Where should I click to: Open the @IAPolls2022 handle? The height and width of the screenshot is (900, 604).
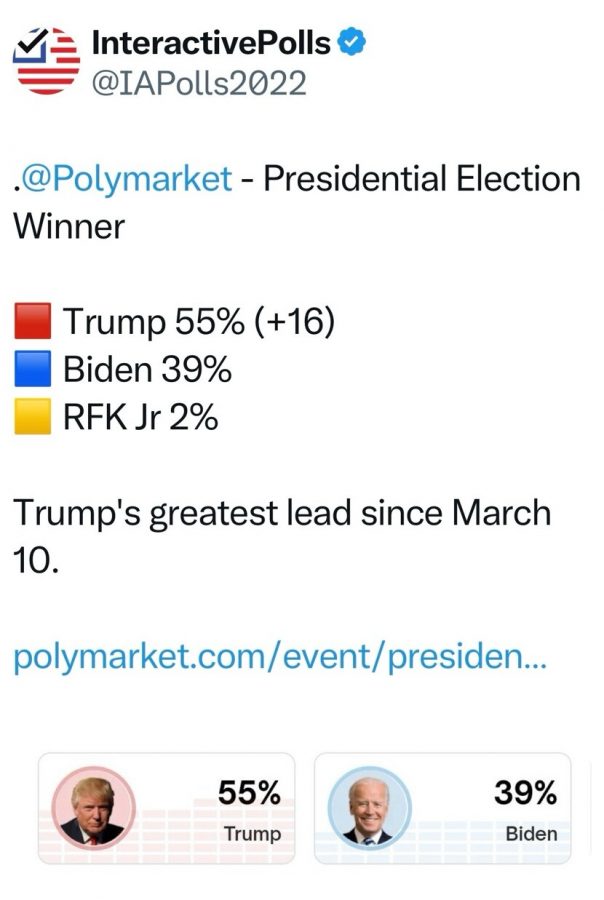(198, 83)
